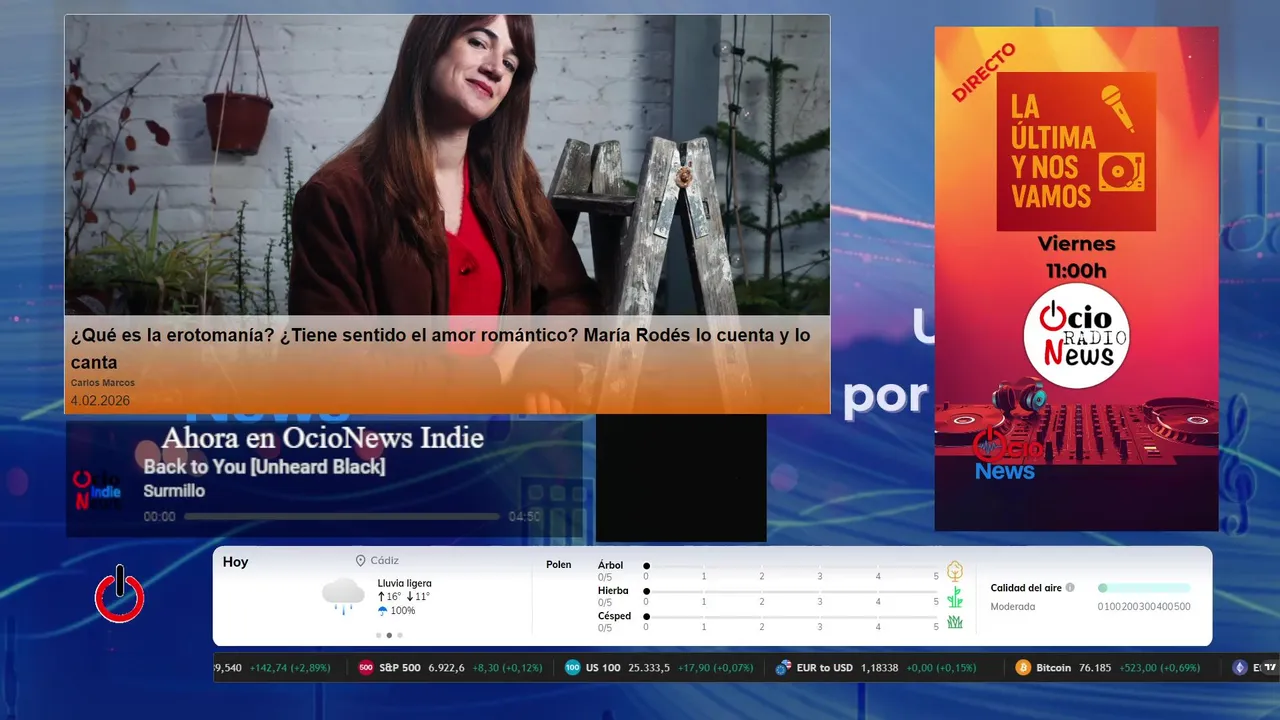Click the Hoy weather heading
The height and width of the screenshot is (720, 1280).
(235, 562)
